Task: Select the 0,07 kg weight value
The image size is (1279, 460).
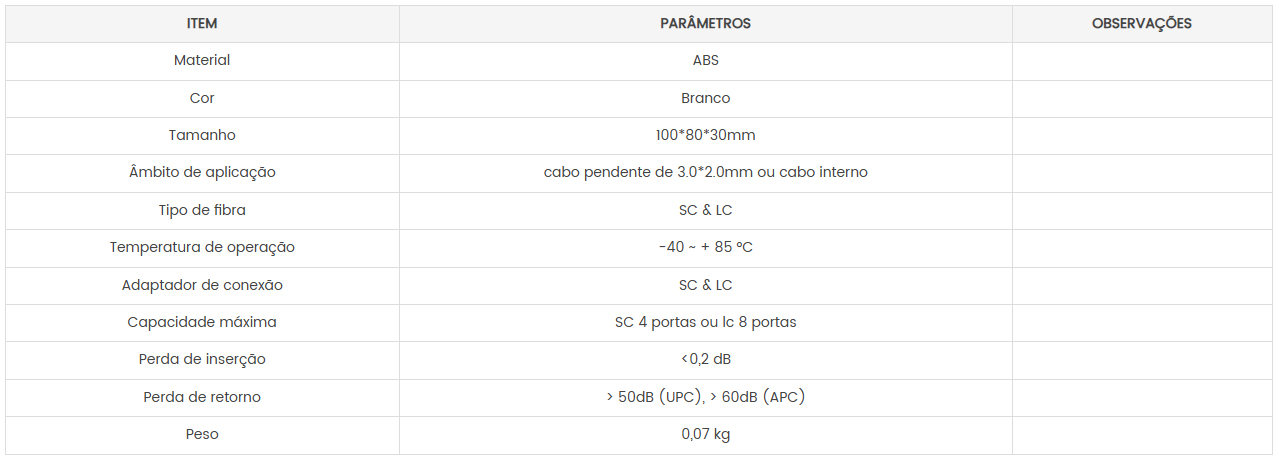Action: point(705,434)
